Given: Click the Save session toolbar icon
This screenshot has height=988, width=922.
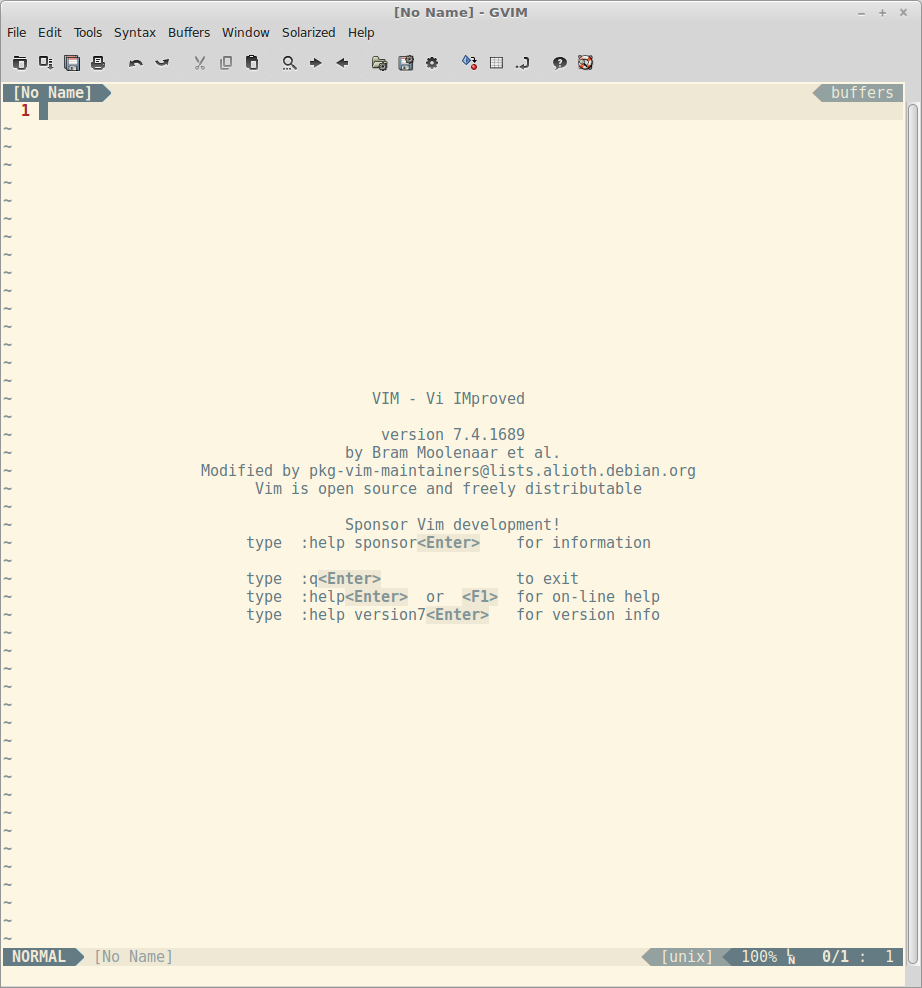Looking at the screenshot, I should coord(406,63).
